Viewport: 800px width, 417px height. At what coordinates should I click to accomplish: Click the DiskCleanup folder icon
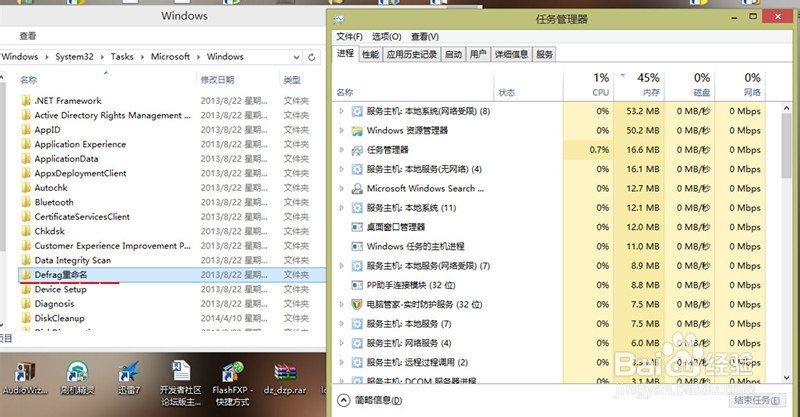(26, 318)
